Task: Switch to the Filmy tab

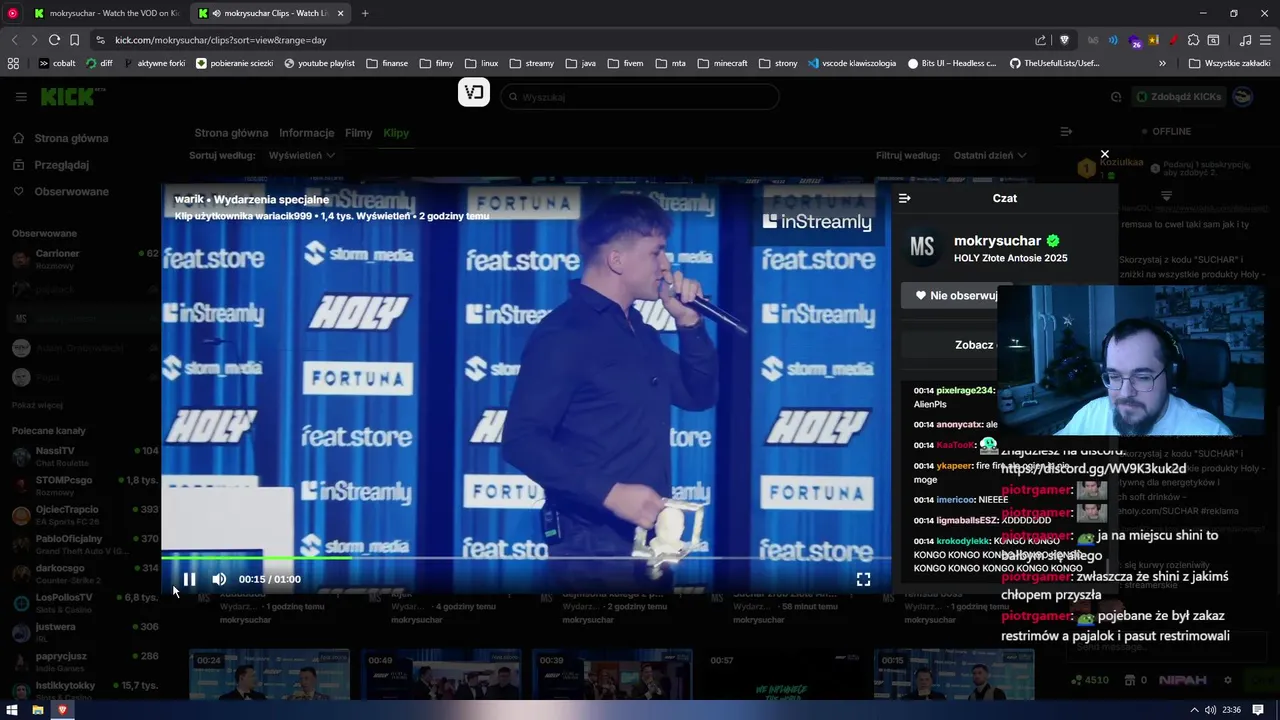Action: click(358, 133)
